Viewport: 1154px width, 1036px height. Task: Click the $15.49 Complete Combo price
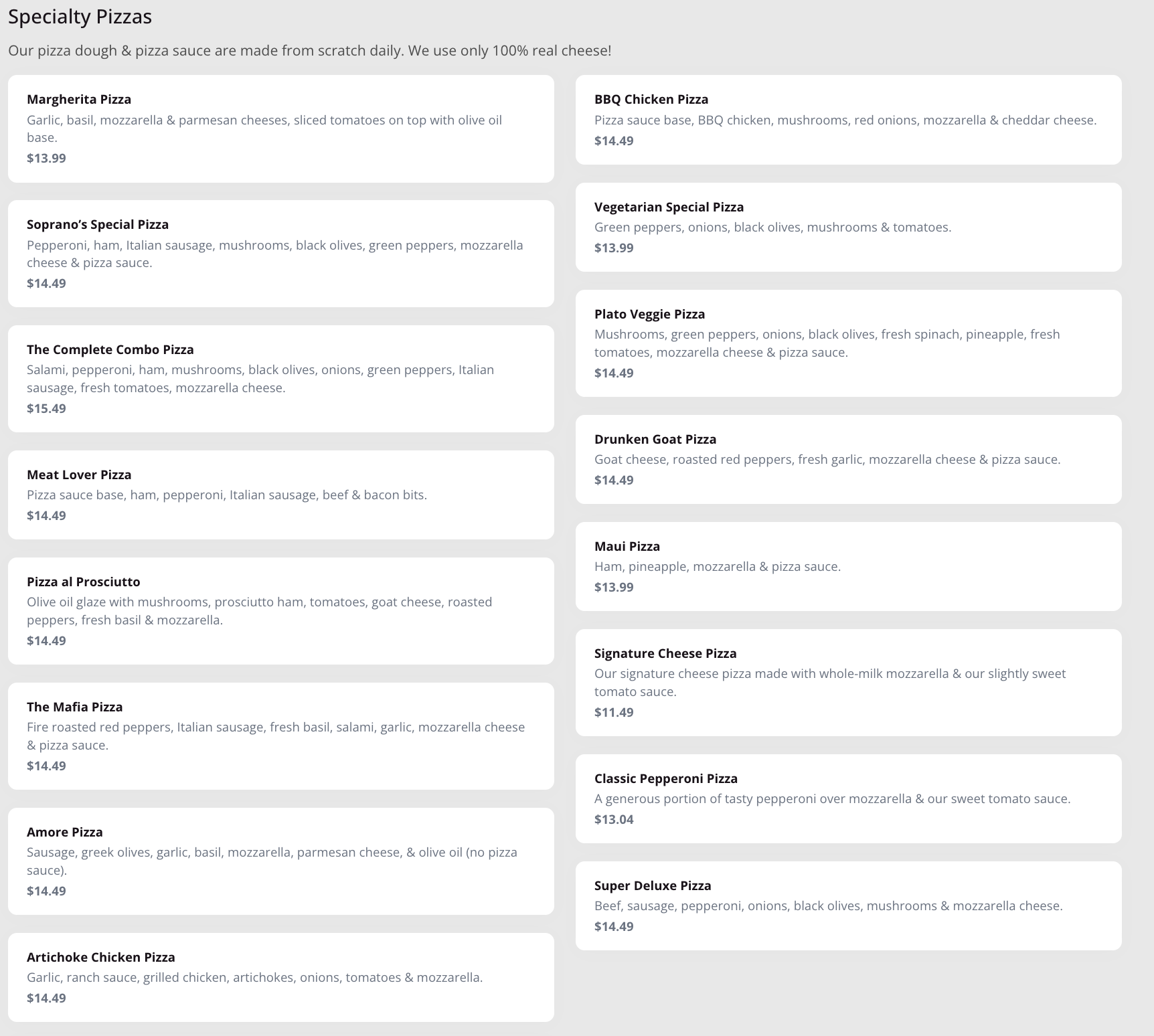click(46, 408)
